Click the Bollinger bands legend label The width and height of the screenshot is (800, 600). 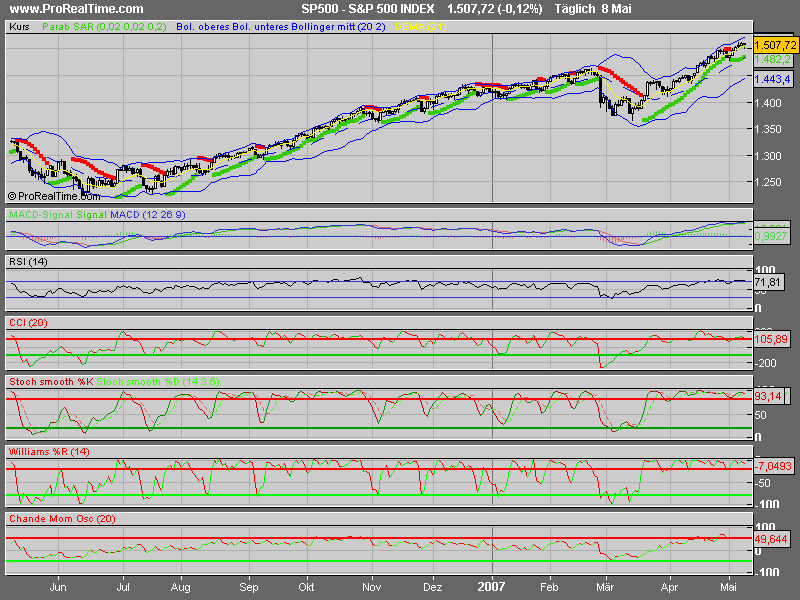[281, 27]
